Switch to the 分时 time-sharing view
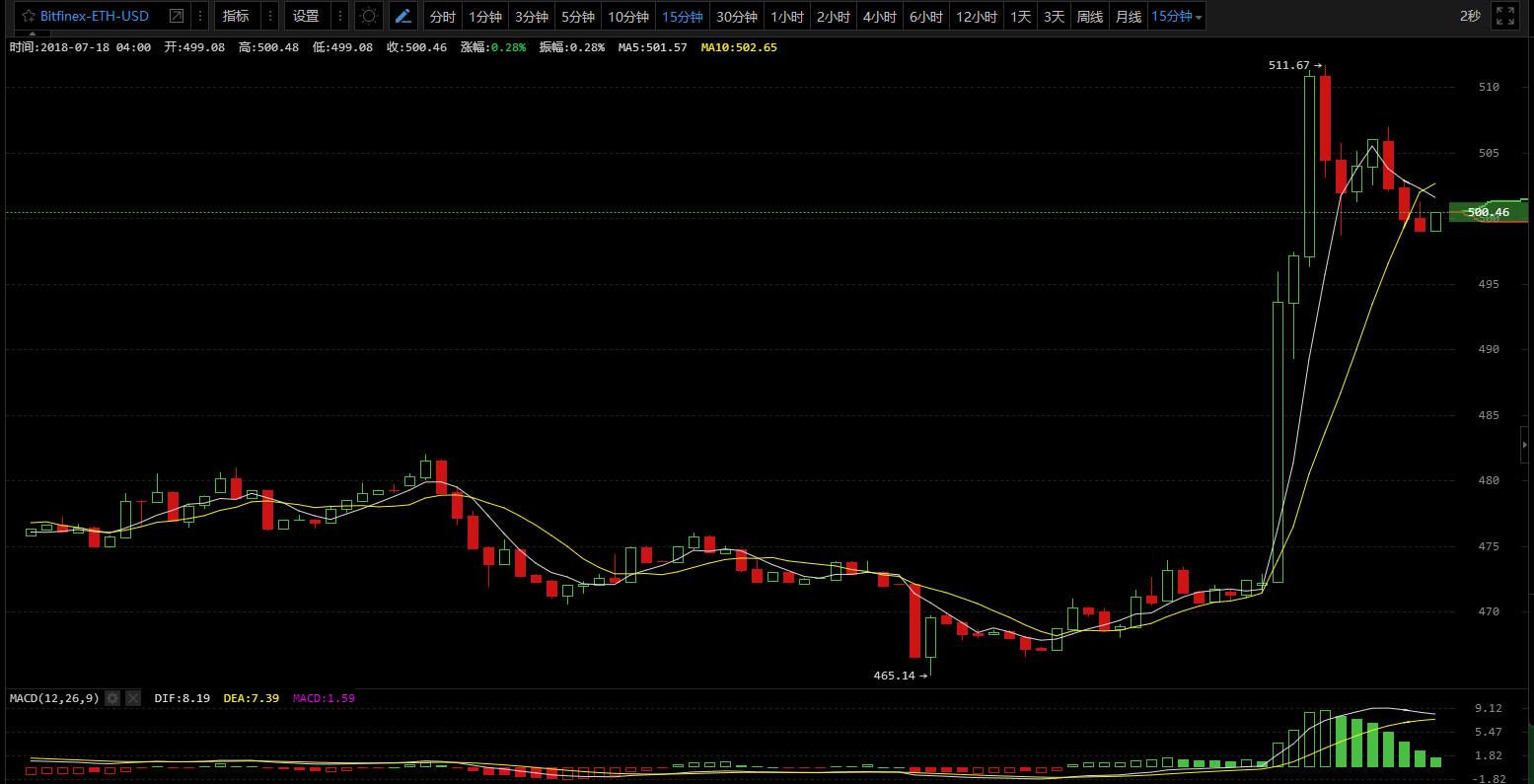The height and width of the screenshot is (784, 1534). (443, 16)
